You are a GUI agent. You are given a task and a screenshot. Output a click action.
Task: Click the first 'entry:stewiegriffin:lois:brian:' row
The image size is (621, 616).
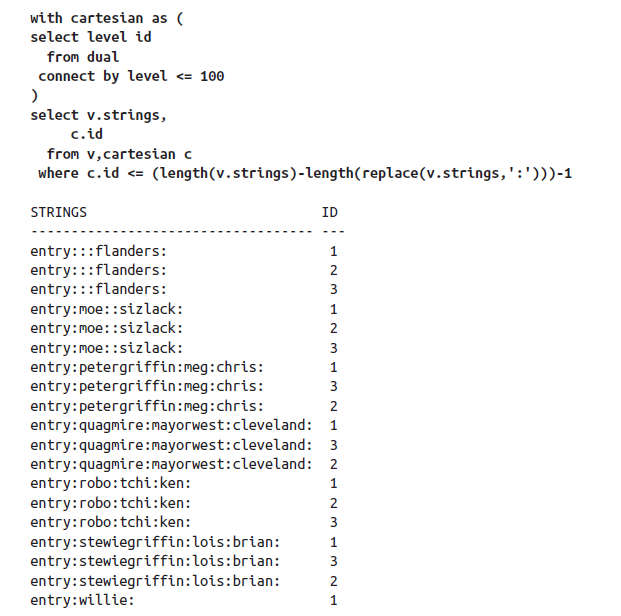click(155, 542)
